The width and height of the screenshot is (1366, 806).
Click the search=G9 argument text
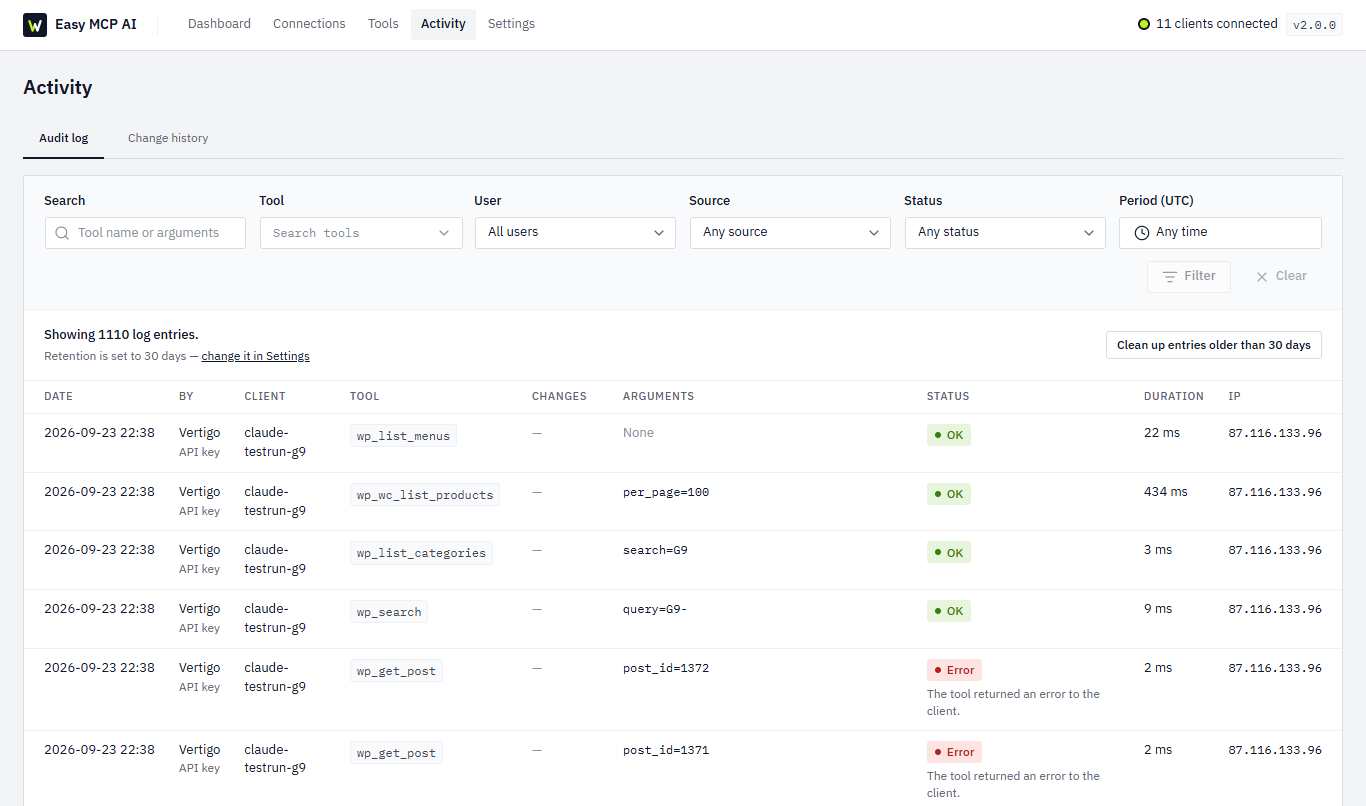(655, 550)
